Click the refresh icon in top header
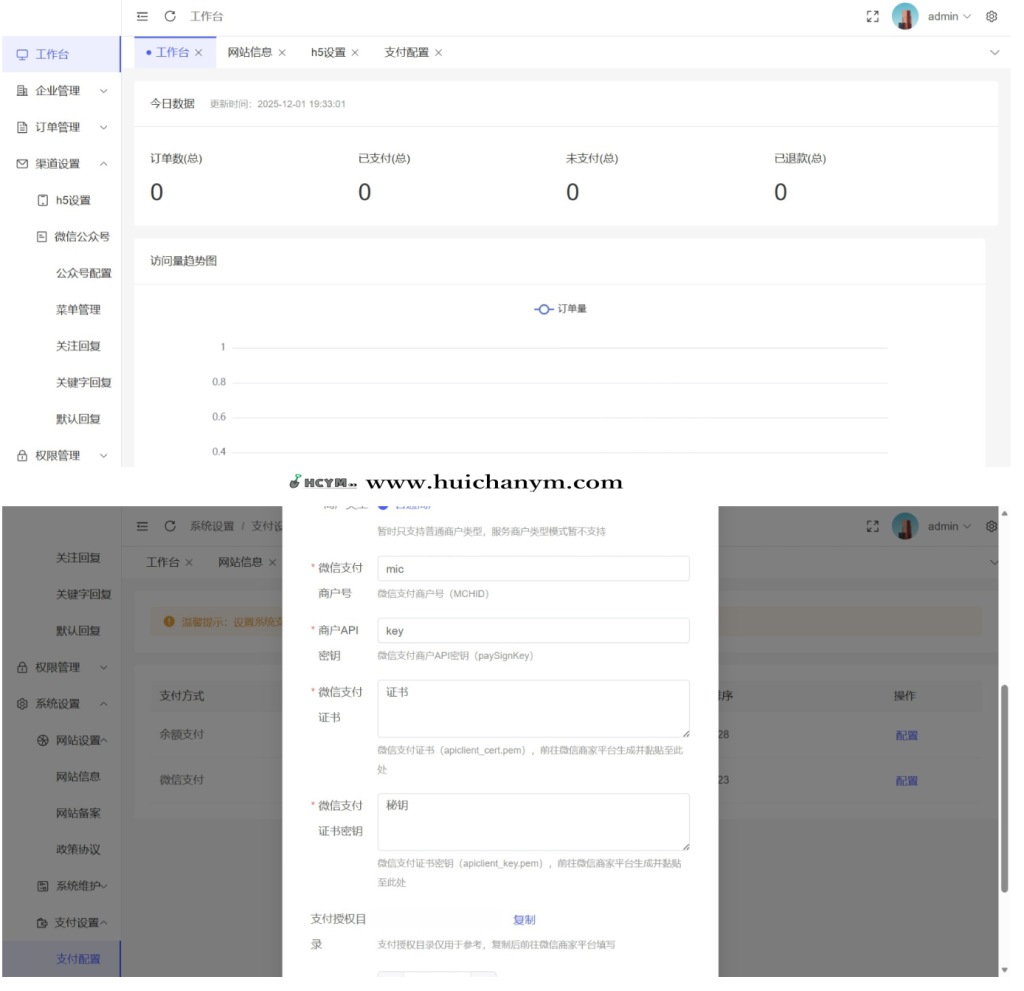The width and height of the screenshot is (1024, 991). tap(170, 17)
